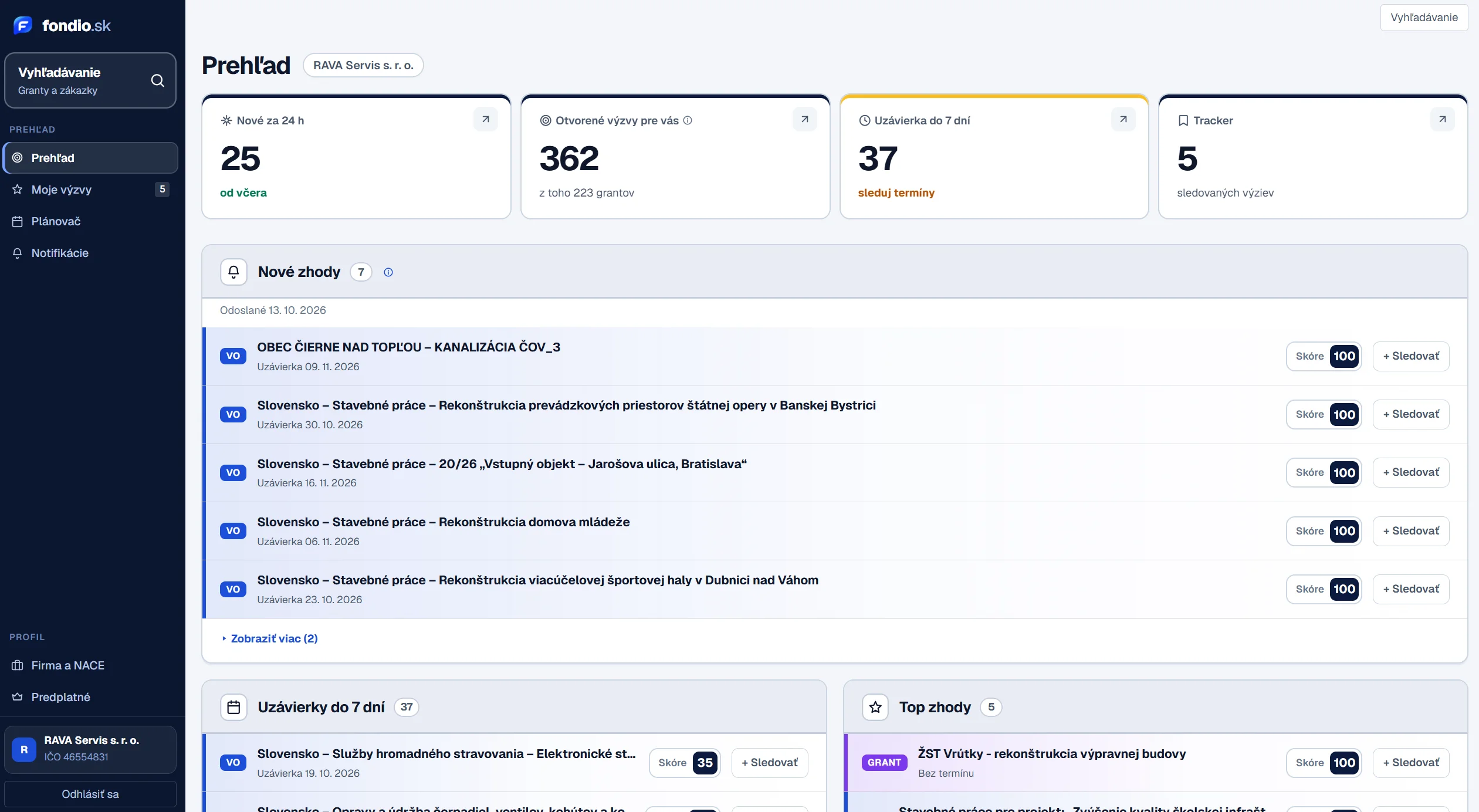Open Rekonštrukcia viacúčelovej športovej haly listing
The height and width of the screenshot is (812, 1479).
537,580
